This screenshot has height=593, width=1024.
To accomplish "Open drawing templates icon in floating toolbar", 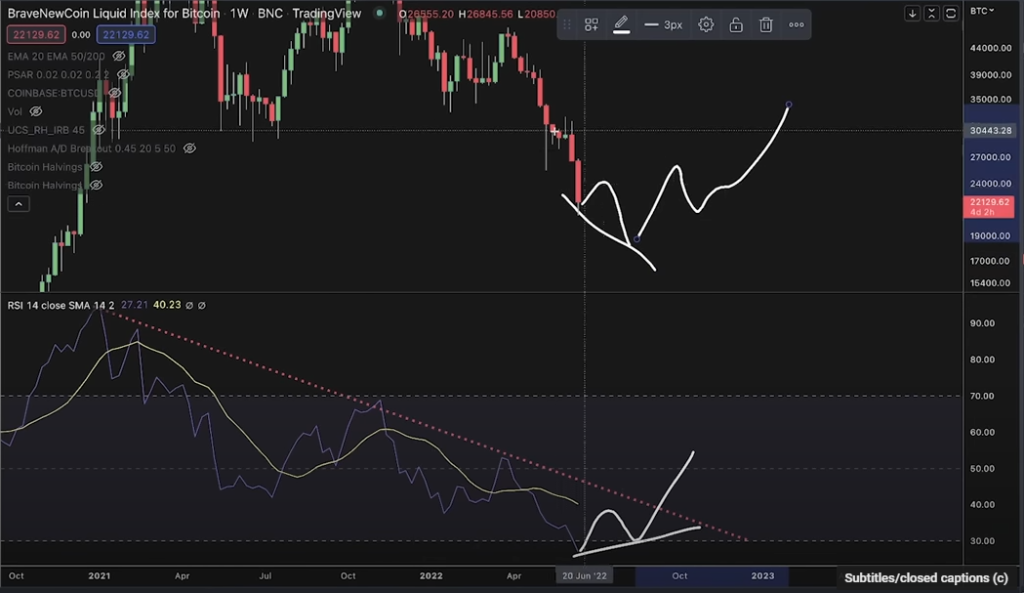I will click(591, 24).
